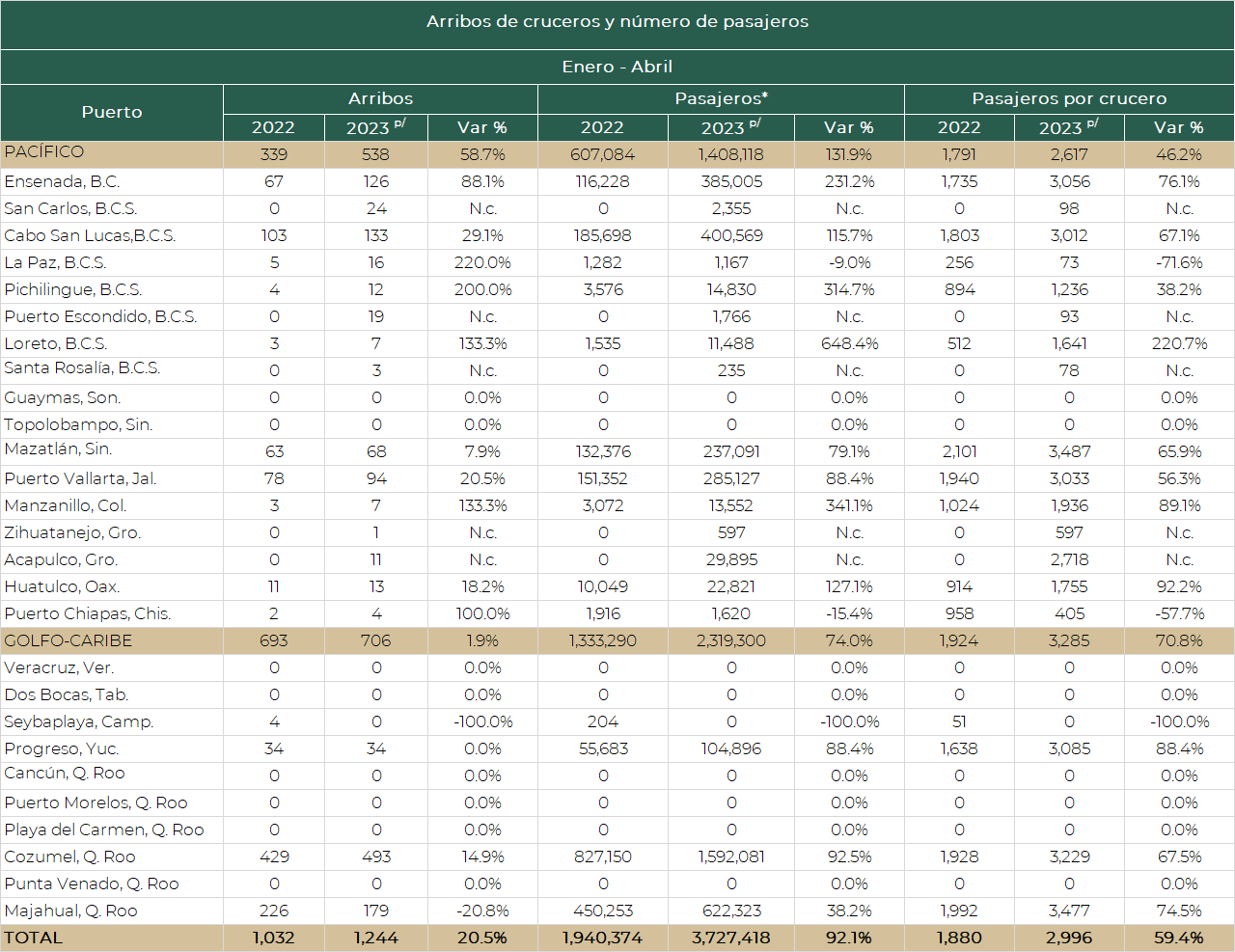Select the 'Guaymas, Son.' port name
The height and width of the screenshot is (952, 1235).
[63, 397]
